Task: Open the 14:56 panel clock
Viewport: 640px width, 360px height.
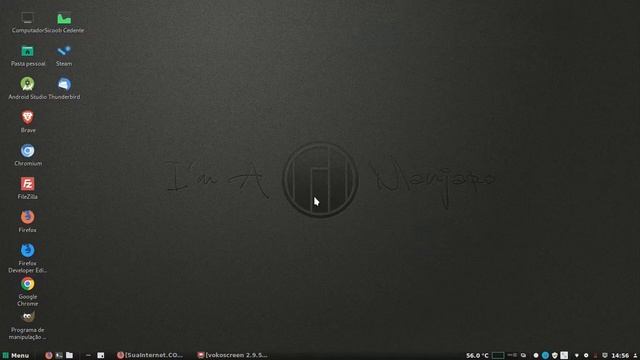Action: (620, 356)
